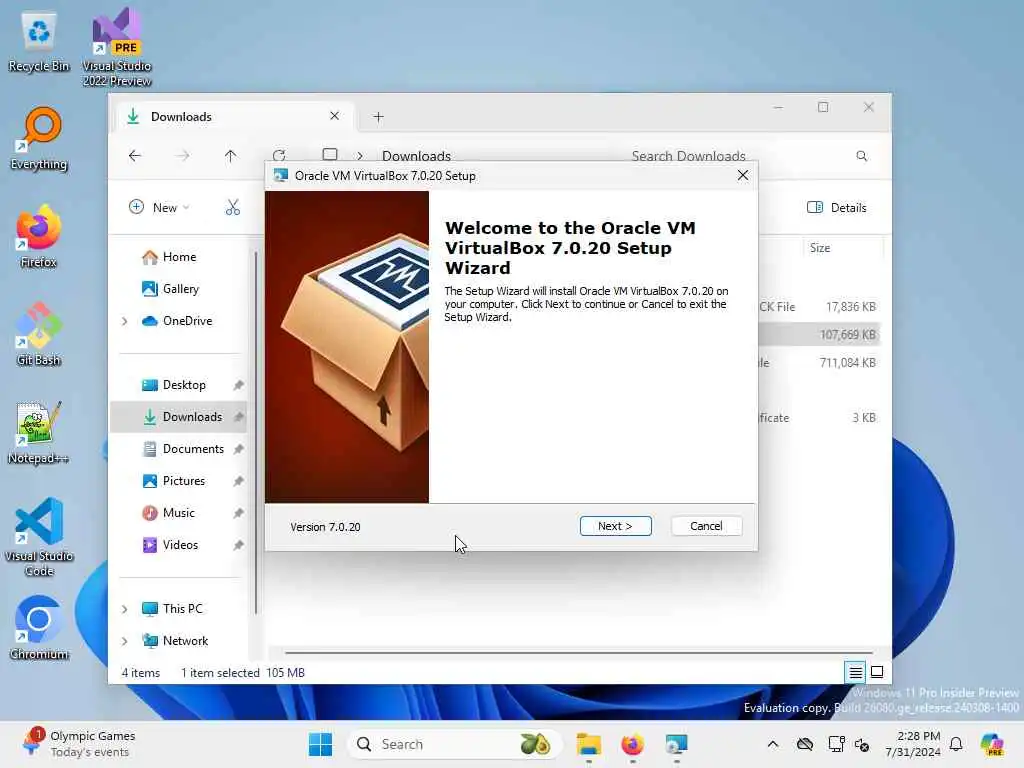Screen dimensions: 1024x768
Task: Open Visual Studio 2022 Preview shortcut
Action: point(117,47)
